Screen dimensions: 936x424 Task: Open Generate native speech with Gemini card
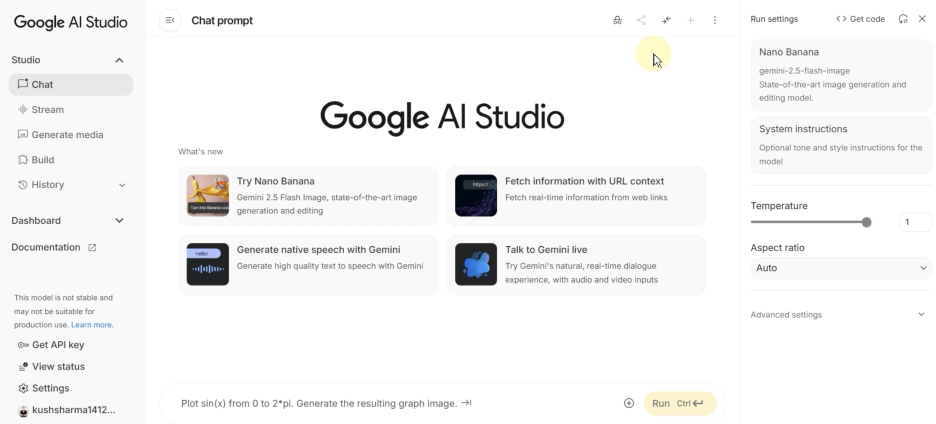click(308, 265)
